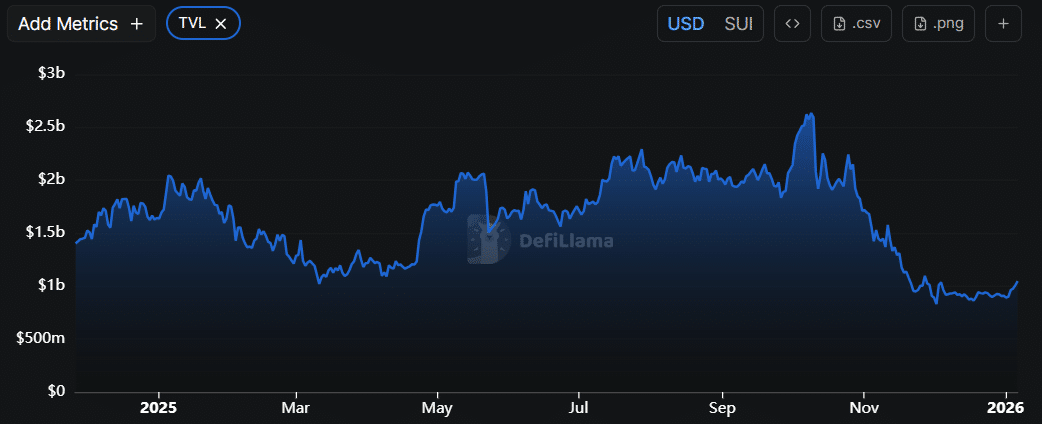Click the $1.5b y-axis label
Screen dimensions: 1042x424
click(45, 232)
